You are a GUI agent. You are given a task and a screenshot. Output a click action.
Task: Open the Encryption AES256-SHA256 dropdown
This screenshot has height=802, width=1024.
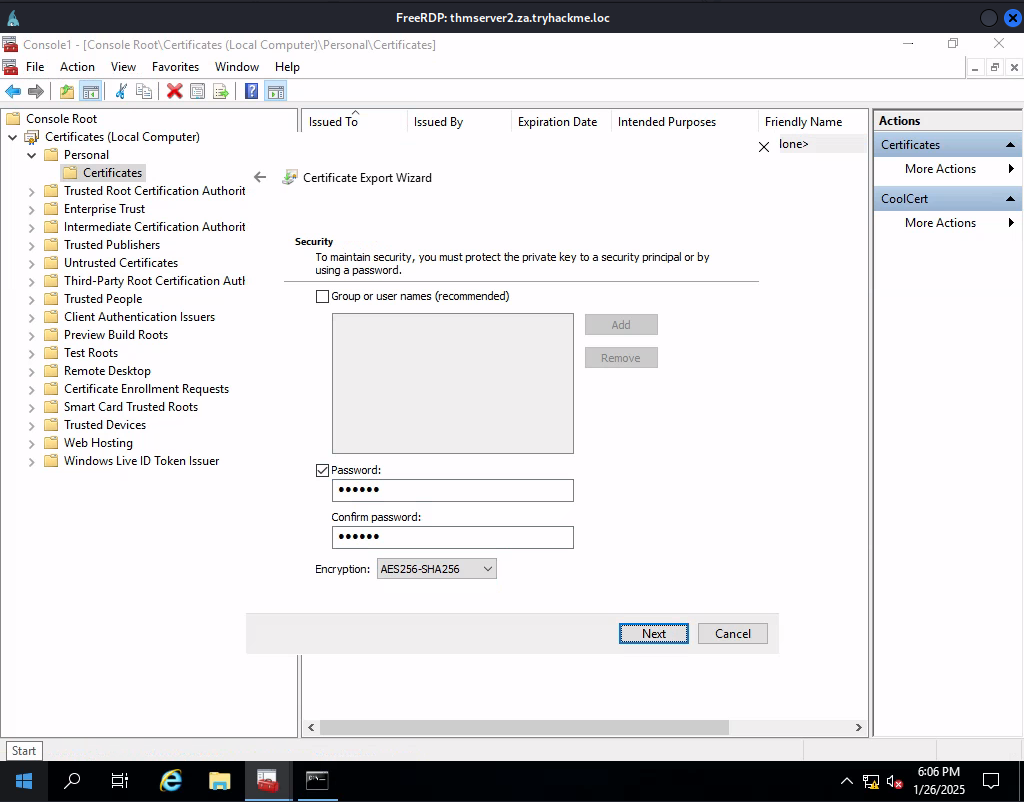pyautogui.click(x=436, y=569)
